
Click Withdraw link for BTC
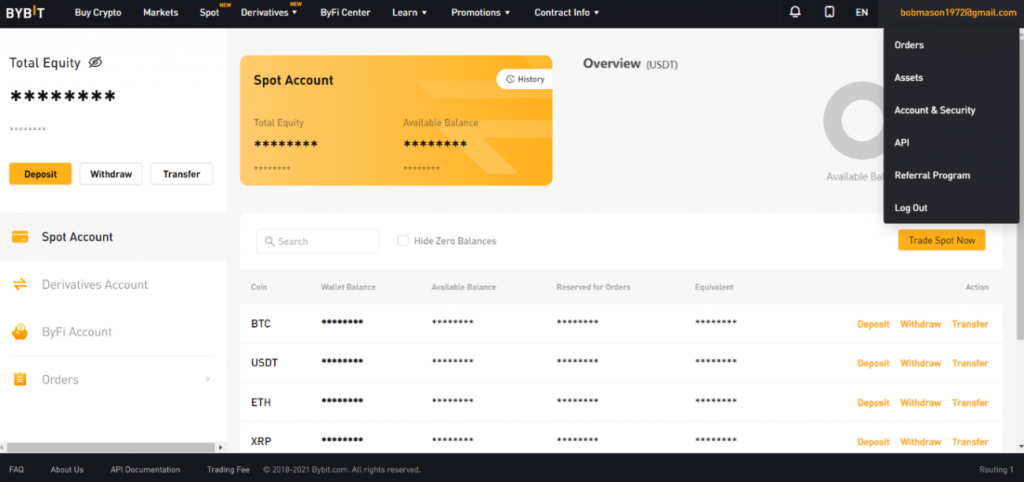(921, 325)
